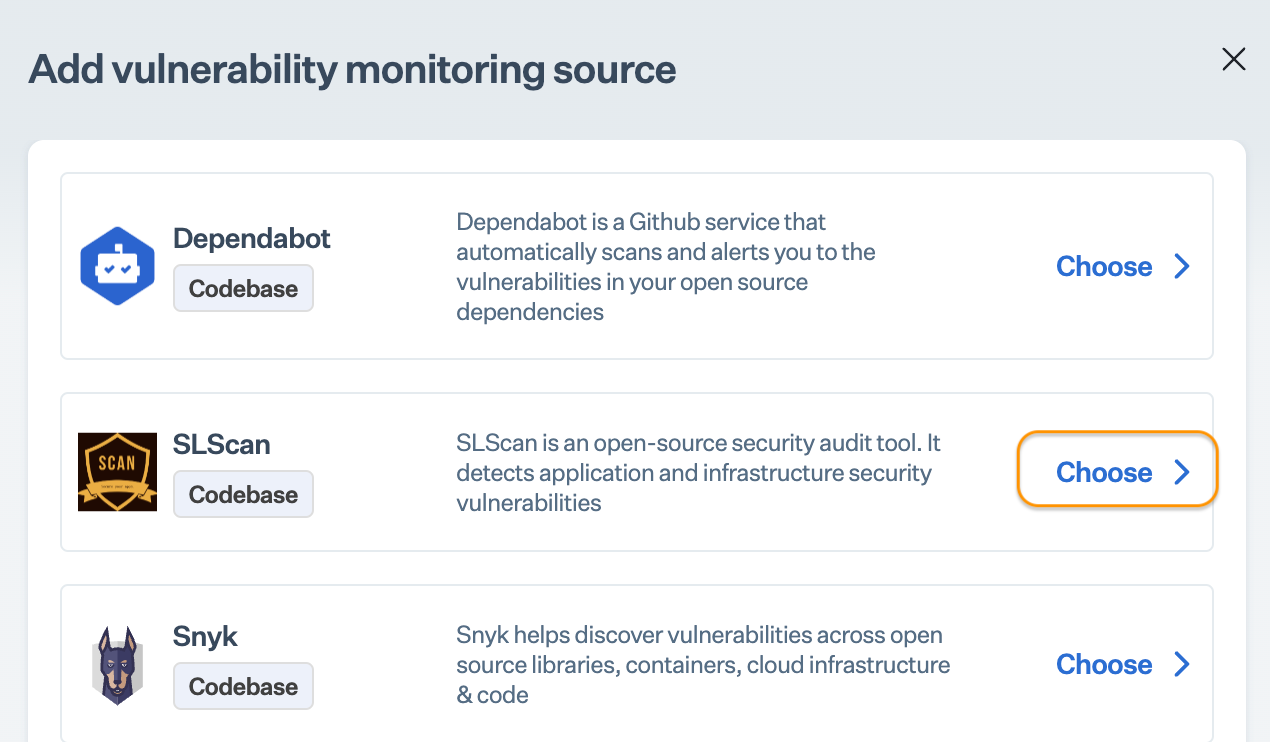Click the SLScan description paragraph

(698, 472)
